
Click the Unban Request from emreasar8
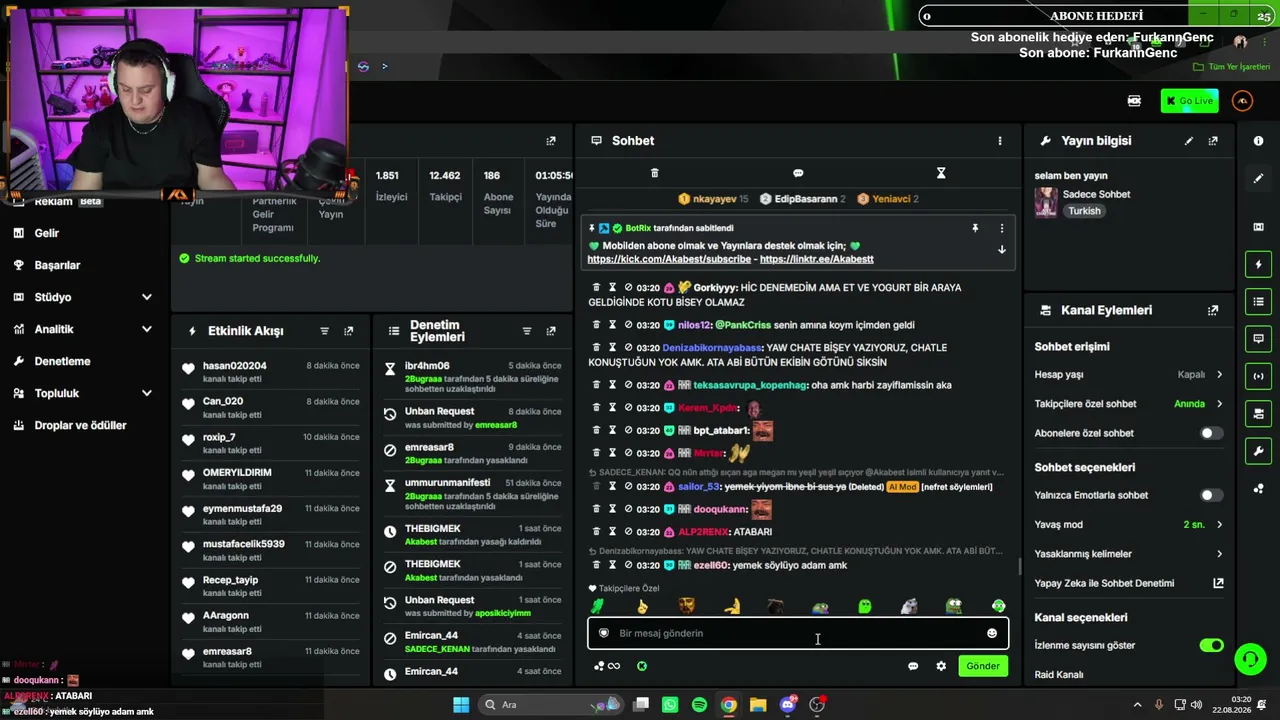pos(439,411)
